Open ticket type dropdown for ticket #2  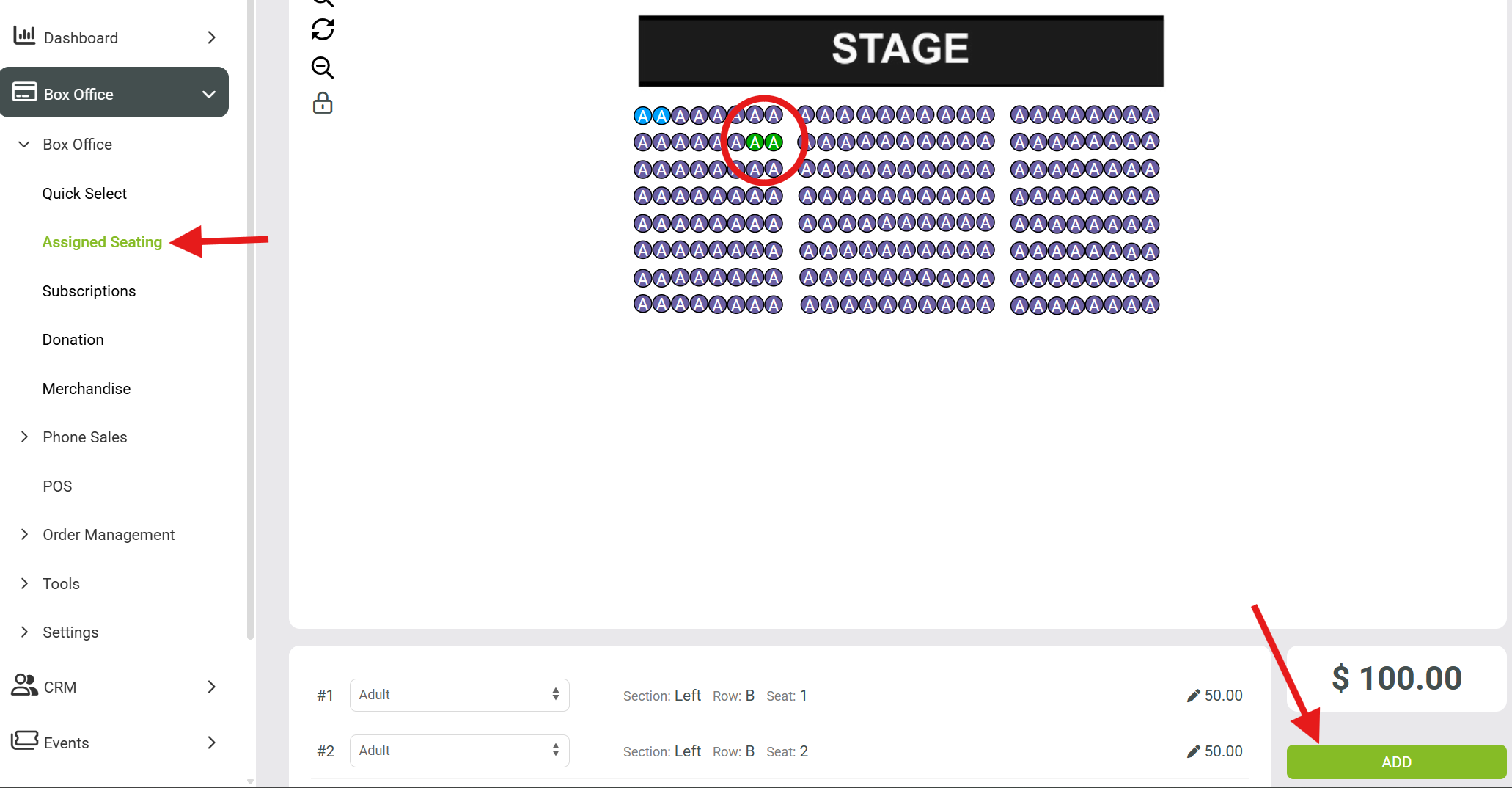(460, 751)
